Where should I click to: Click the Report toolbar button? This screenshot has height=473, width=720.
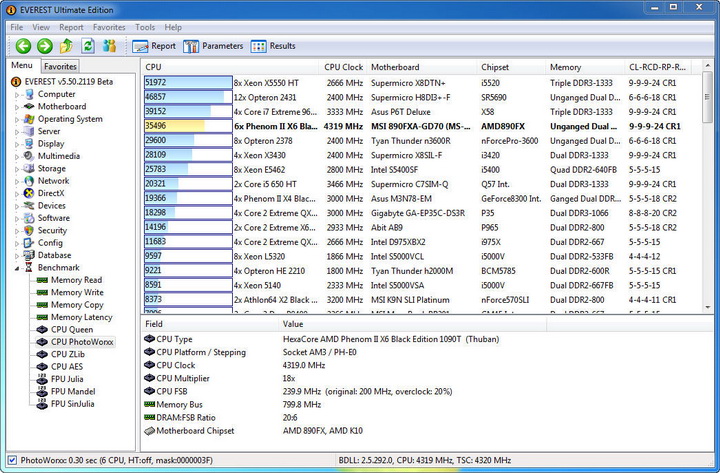pyautogui.click(x=154, y=46)
